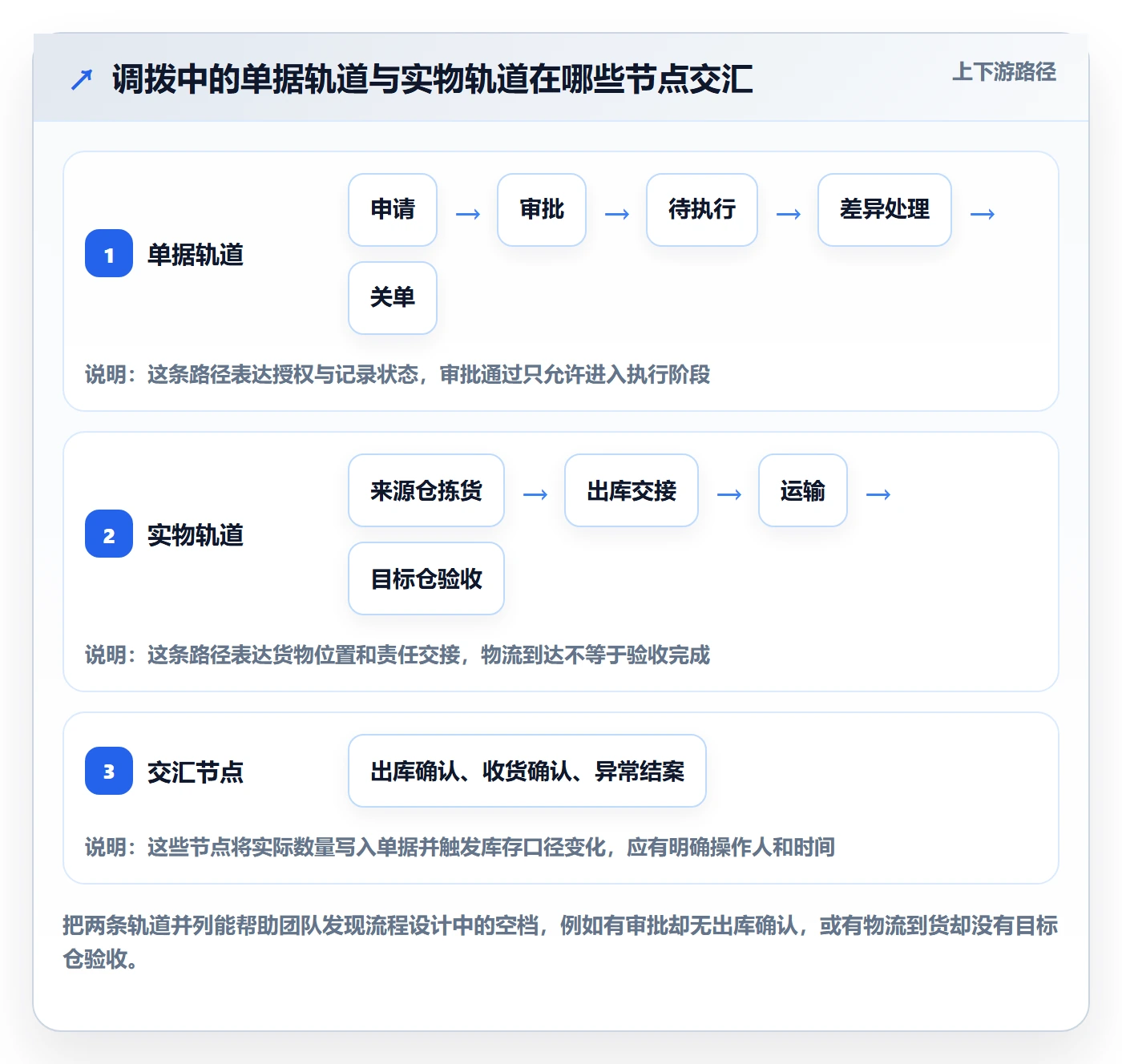Viewport: 1122px width, 1064px height.
Task: Click the 实物轨道 row heading
Action: [196, 535]
